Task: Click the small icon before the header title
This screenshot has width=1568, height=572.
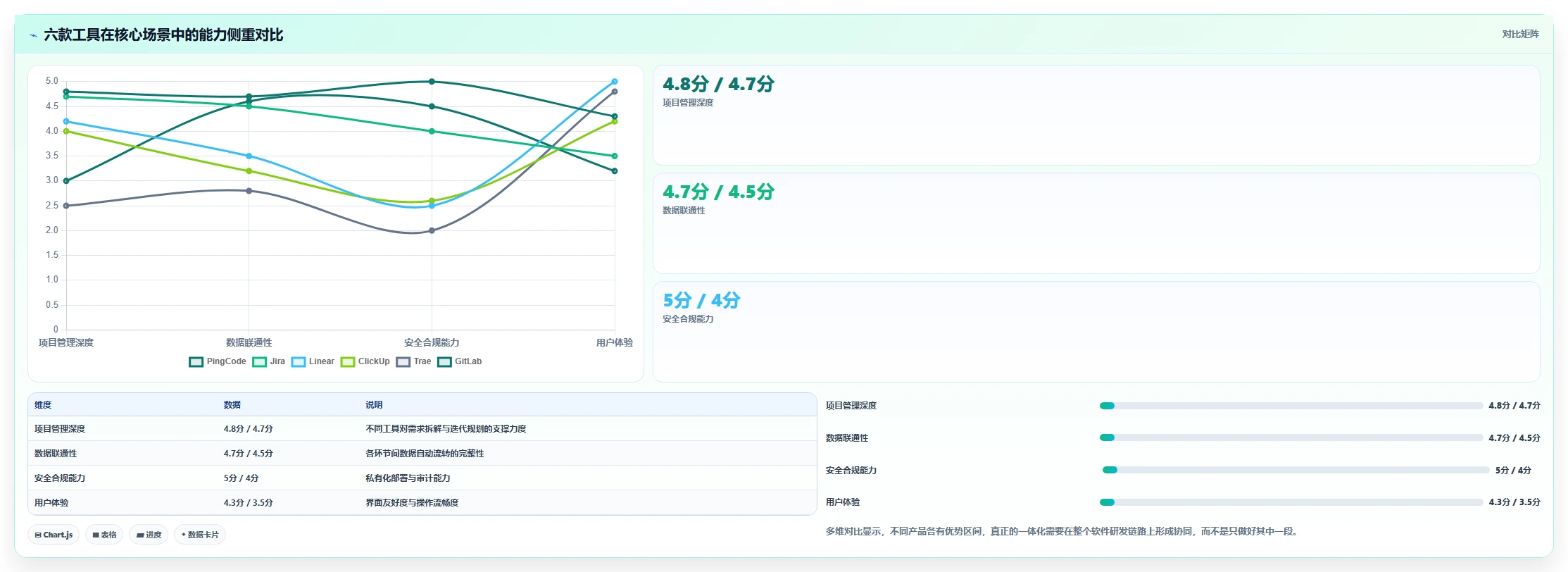Action: pos(33,35)
